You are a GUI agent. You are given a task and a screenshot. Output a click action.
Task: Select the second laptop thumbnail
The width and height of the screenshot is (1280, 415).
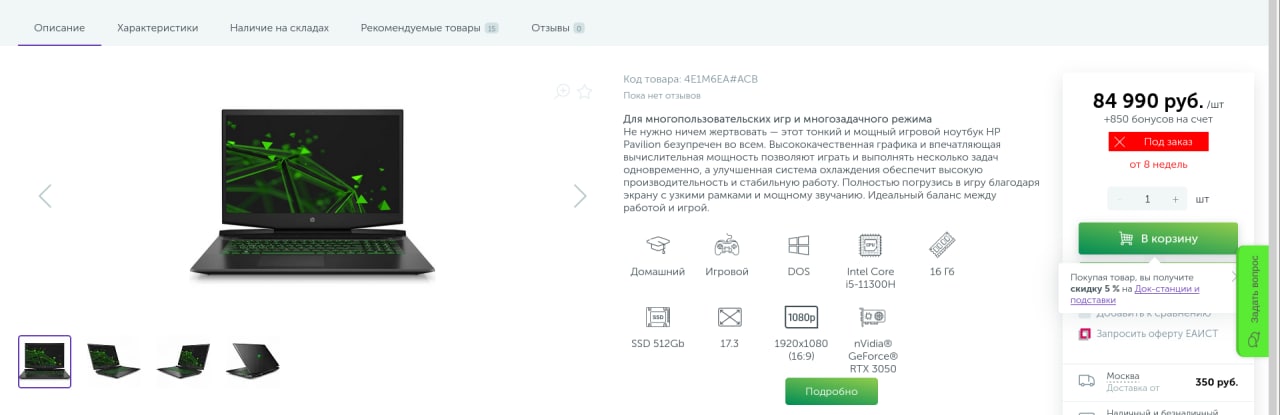click(113, 361)
